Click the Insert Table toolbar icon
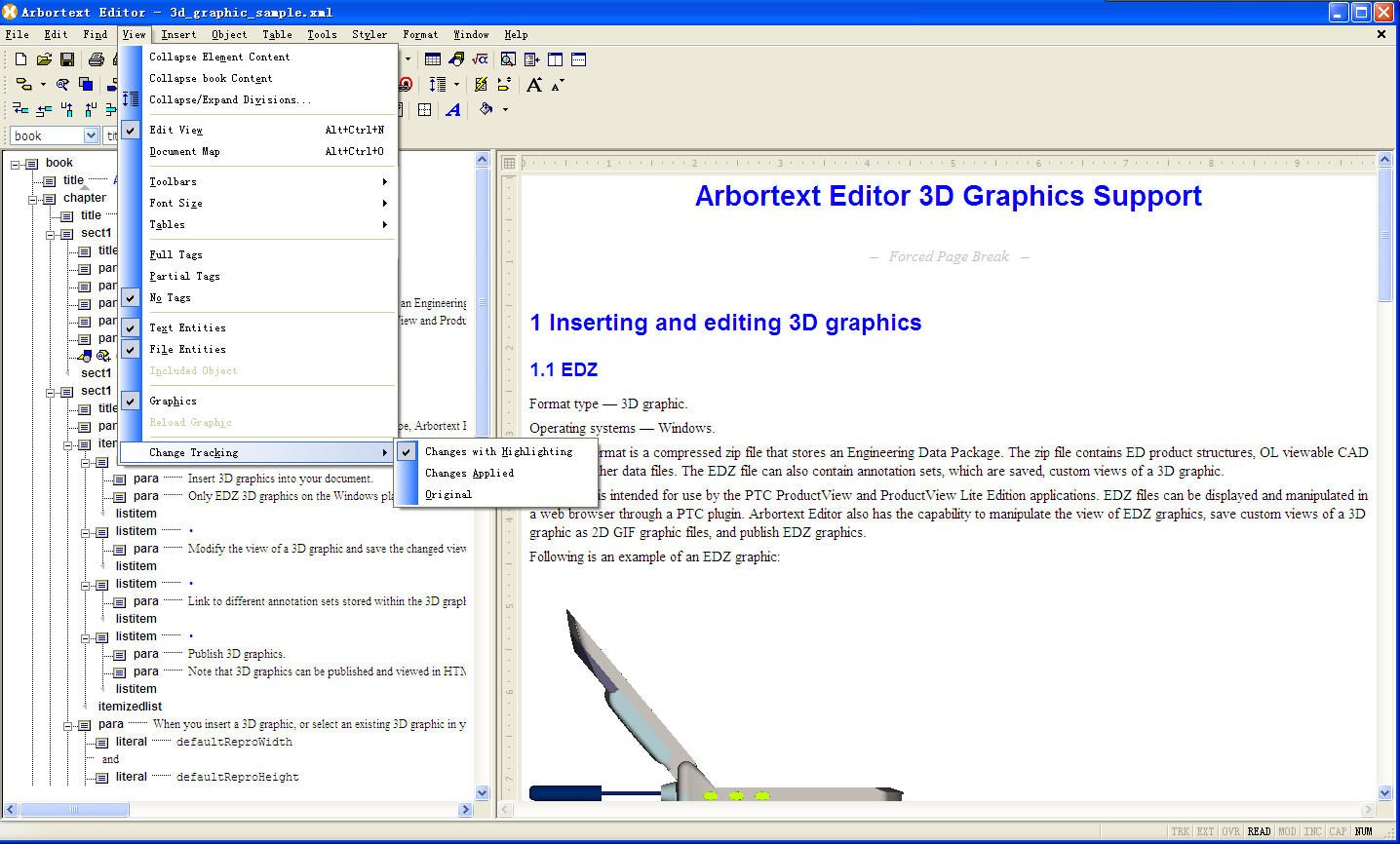The height and width of the screenshot is (844, 1400). point(433,59)
